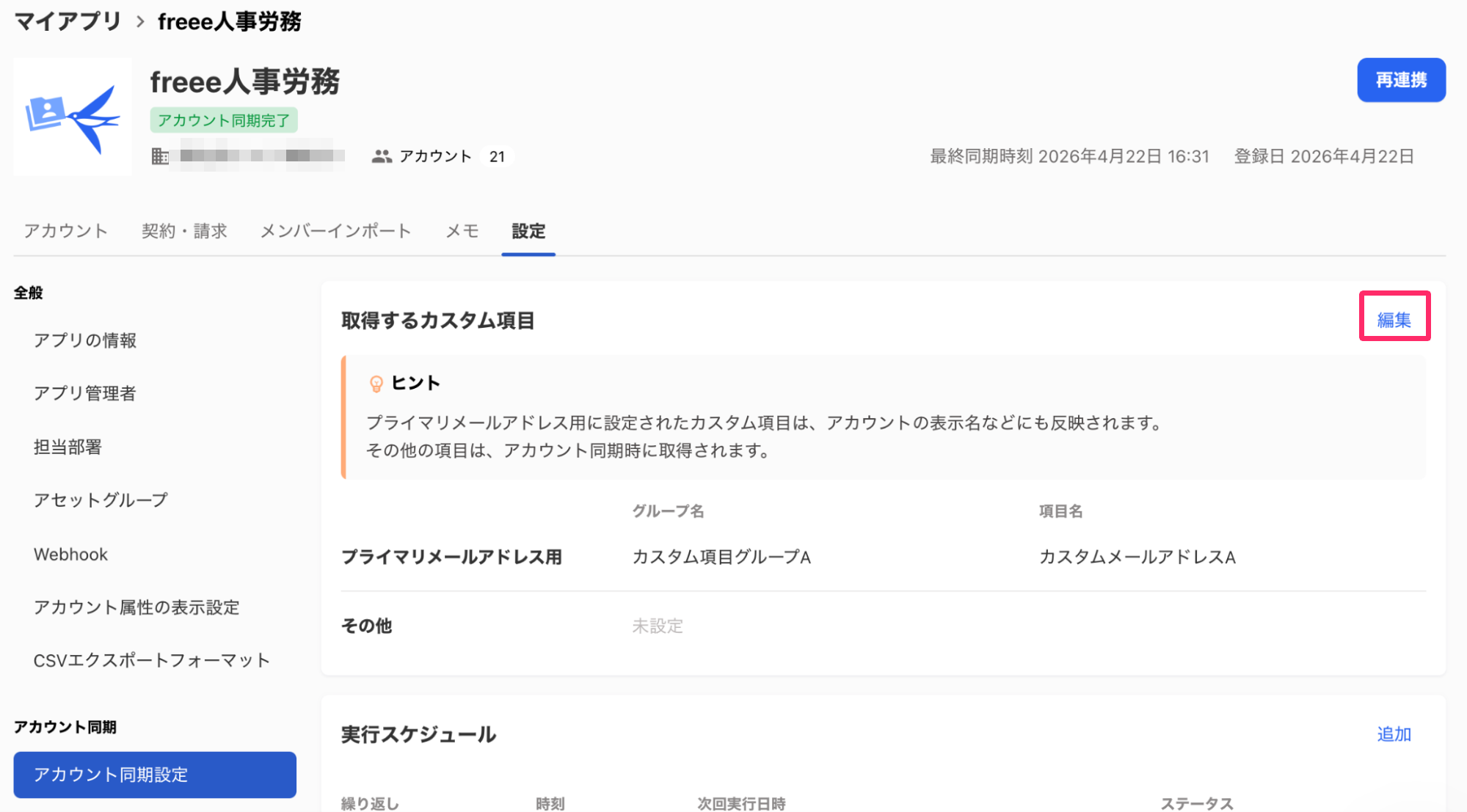Click the building icon beside the blurred company name
This screenshot has height=812, width=1467.
pos(160,156)
